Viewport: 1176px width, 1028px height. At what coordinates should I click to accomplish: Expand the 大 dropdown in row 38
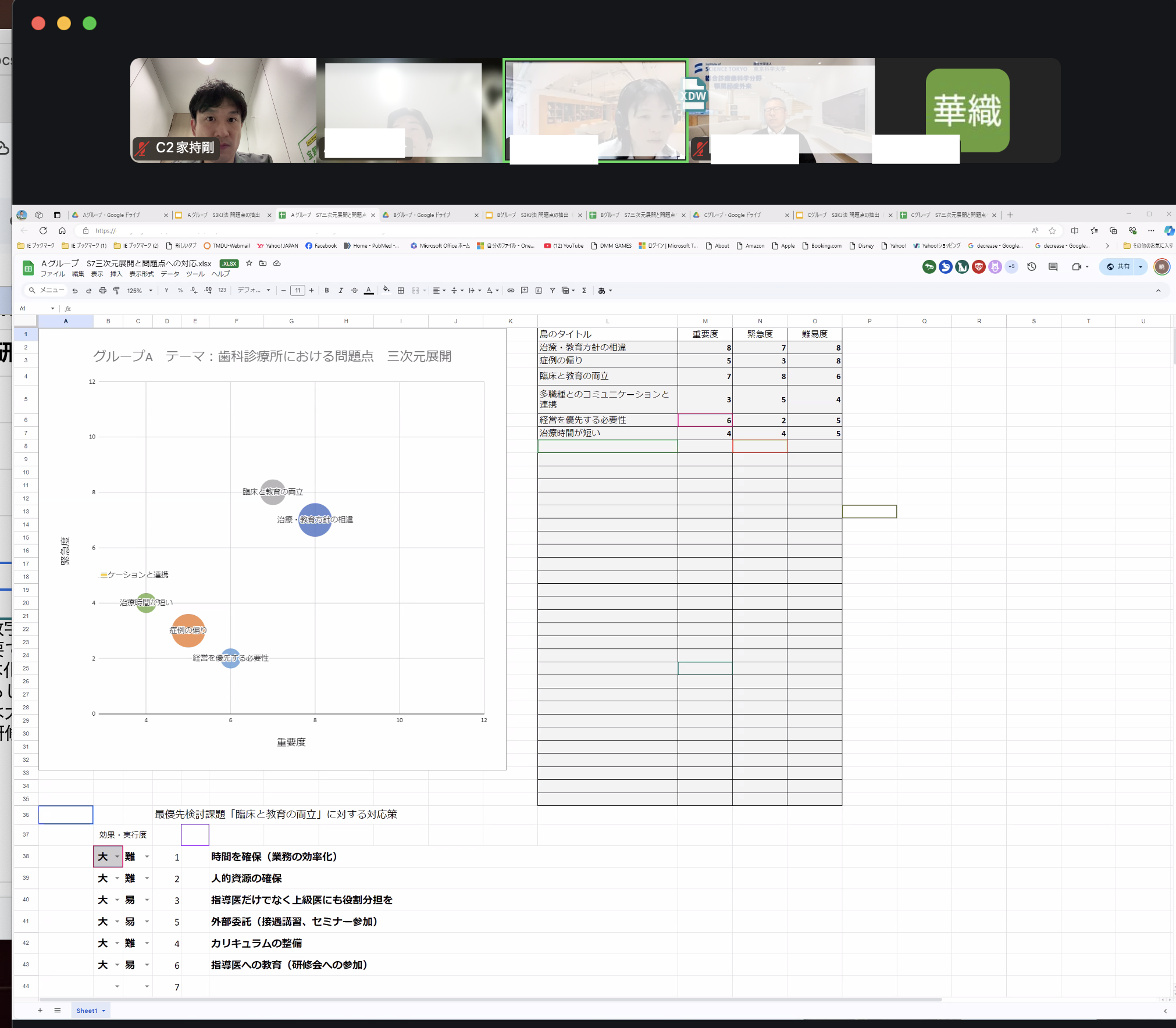117,856
